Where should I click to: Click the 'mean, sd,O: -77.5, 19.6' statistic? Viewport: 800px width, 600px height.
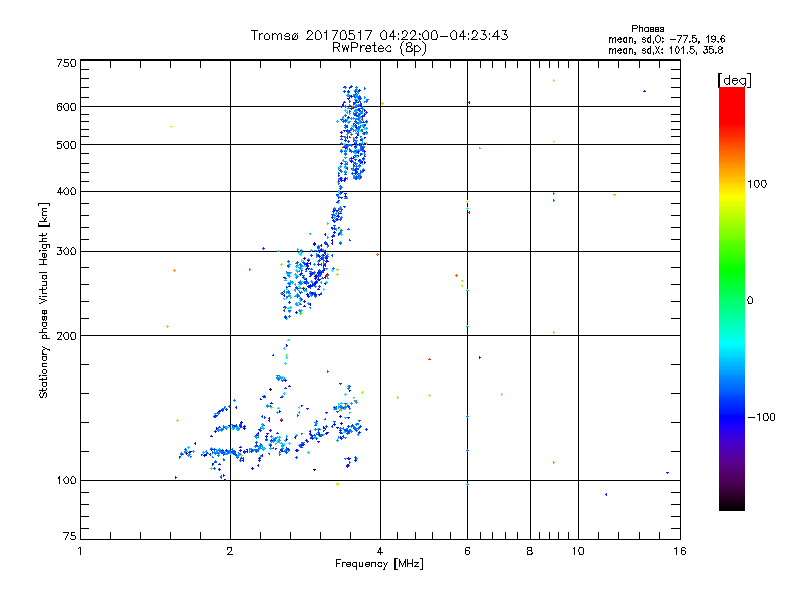tap(666, 39)
